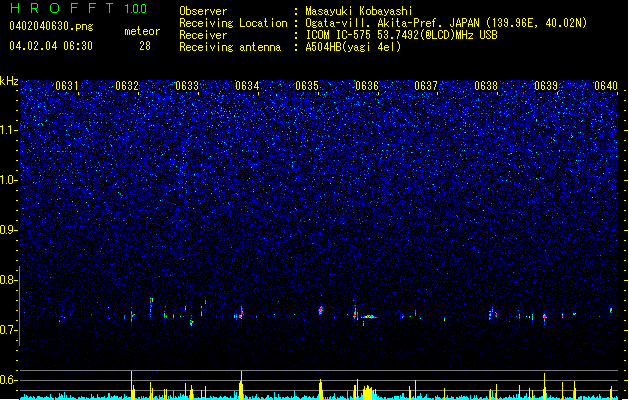Select observer name Masayuki Kobayashi
This screenshot has height=400, width=629.
coord(359,11)
